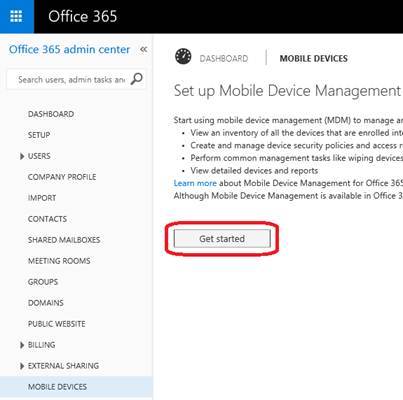Viewport: 403px width, 400px height.
Task: Open GROUPS in the sidebar
Action: pos(43,282)
